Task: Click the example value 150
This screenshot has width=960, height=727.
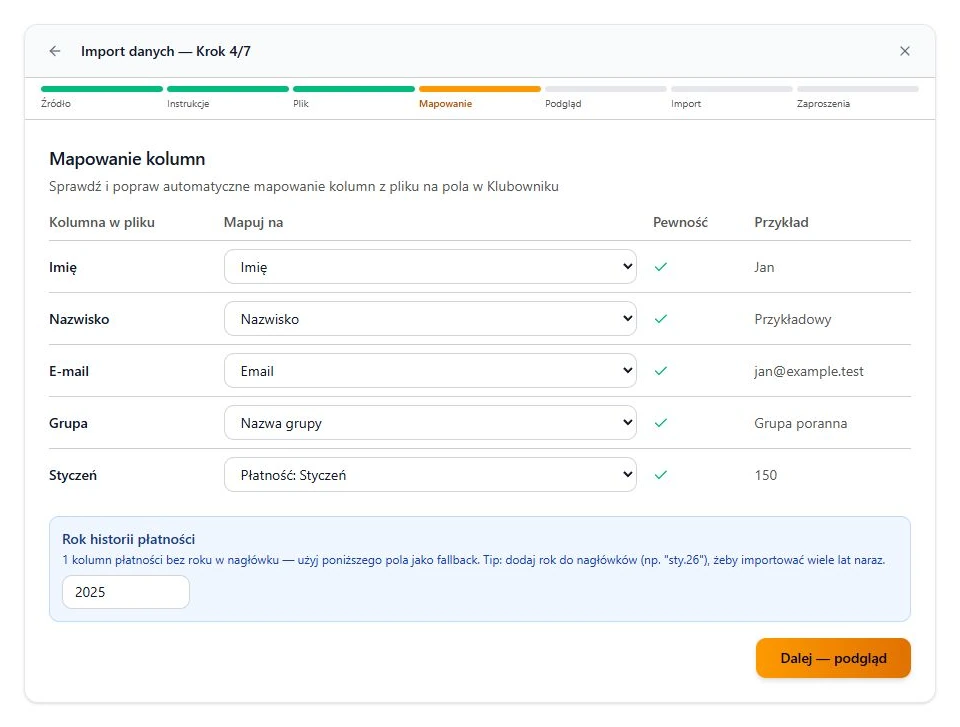Action: 765,475
